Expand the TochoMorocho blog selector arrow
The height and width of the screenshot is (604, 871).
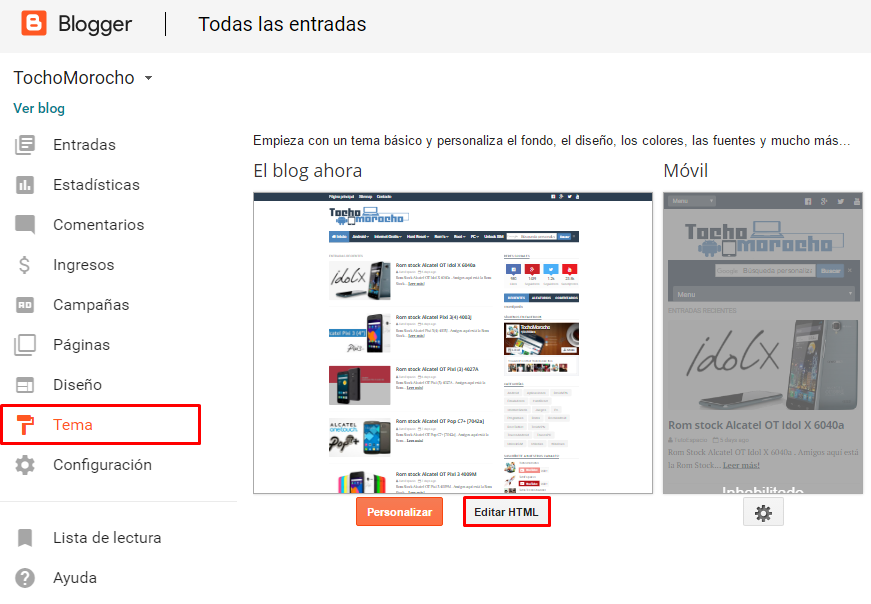coord(148,78)
